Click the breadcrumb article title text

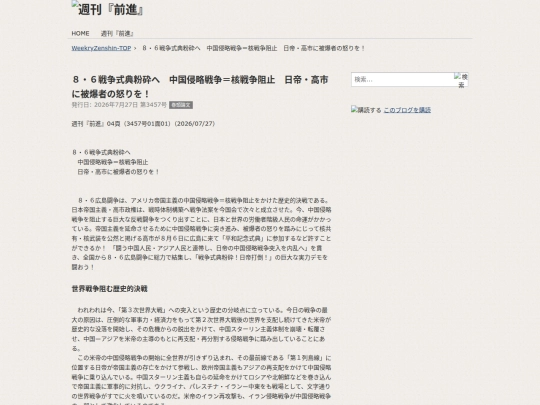pyautogui.click(x=253, y=48)
